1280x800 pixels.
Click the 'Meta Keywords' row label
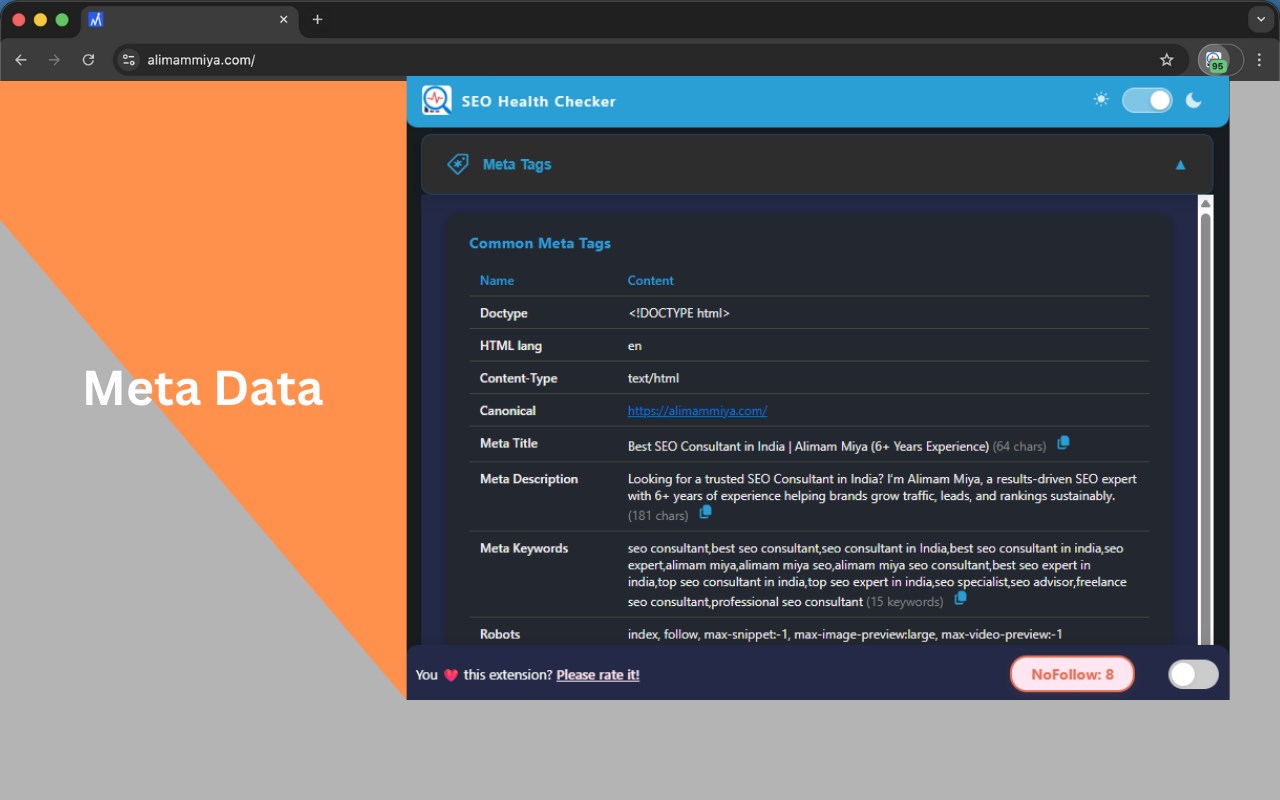(x=524, y=548)
